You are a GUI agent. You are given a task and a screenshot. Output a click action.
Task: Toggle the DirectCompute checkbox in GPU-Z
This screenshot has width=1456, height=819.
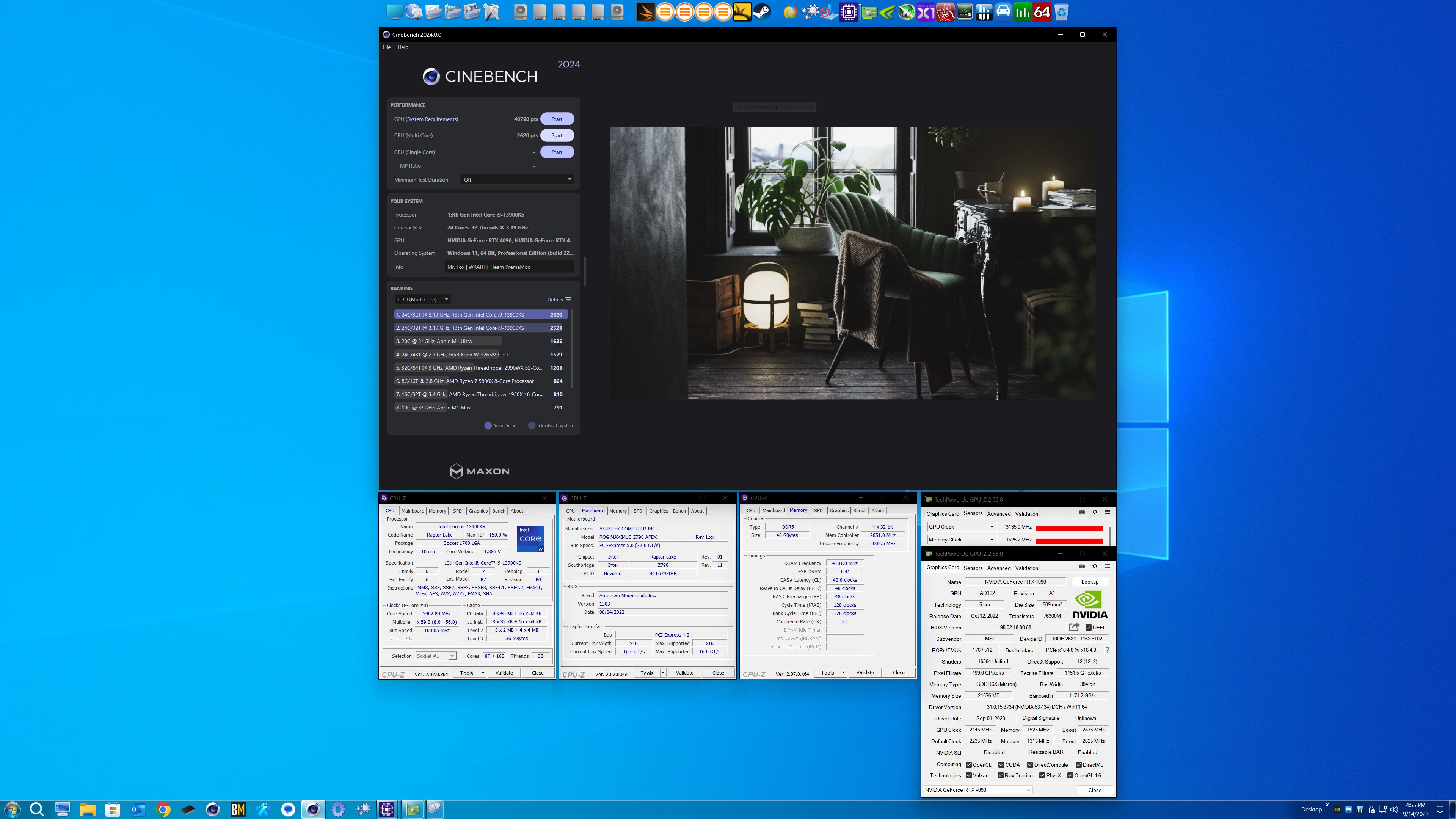(1030, 765)
